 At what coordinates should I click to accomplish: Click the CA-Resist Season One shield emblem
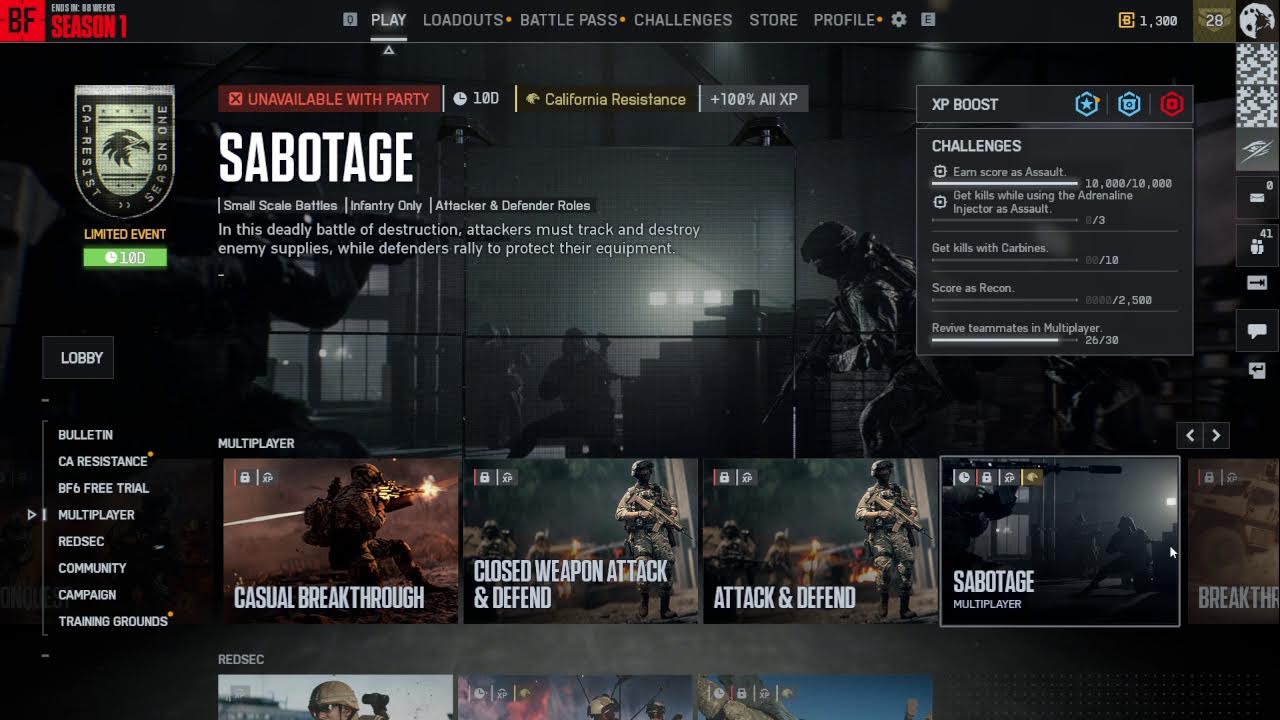(x=125, y=151)
